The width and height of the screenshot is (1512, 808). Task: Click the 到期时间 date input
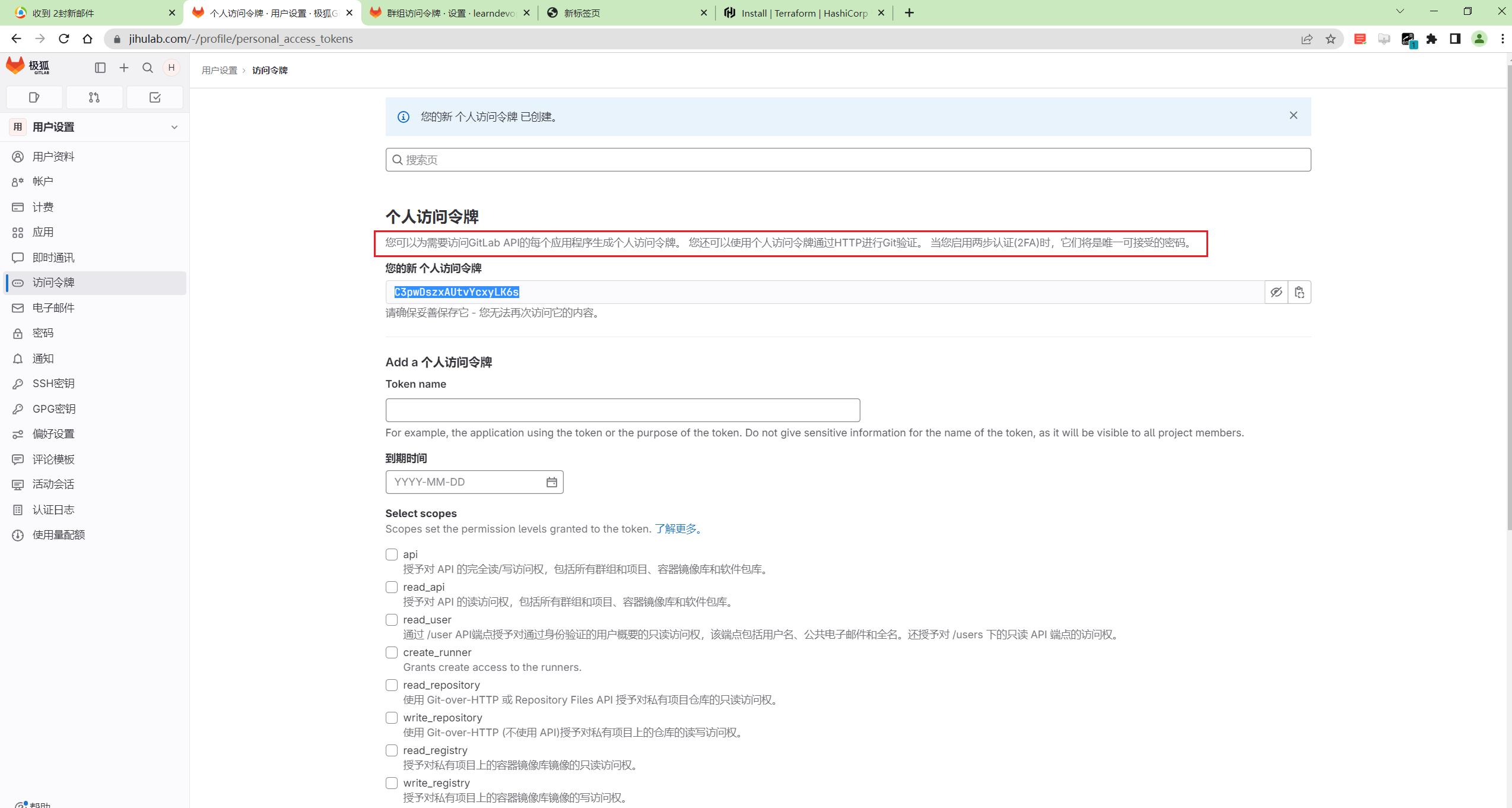tap(474, 482)
